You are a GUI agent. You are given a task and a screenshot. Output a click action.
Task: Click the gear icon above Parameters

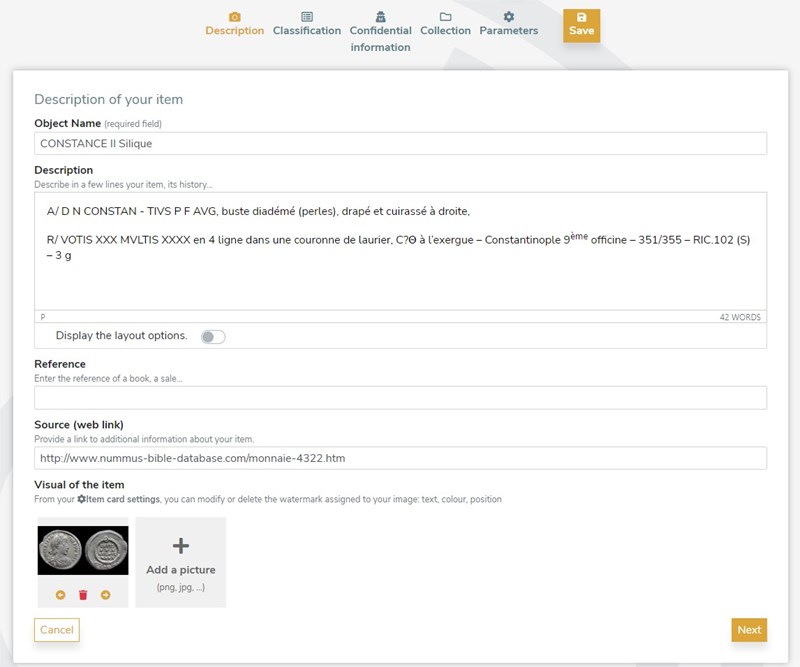(x=509, y=17)
